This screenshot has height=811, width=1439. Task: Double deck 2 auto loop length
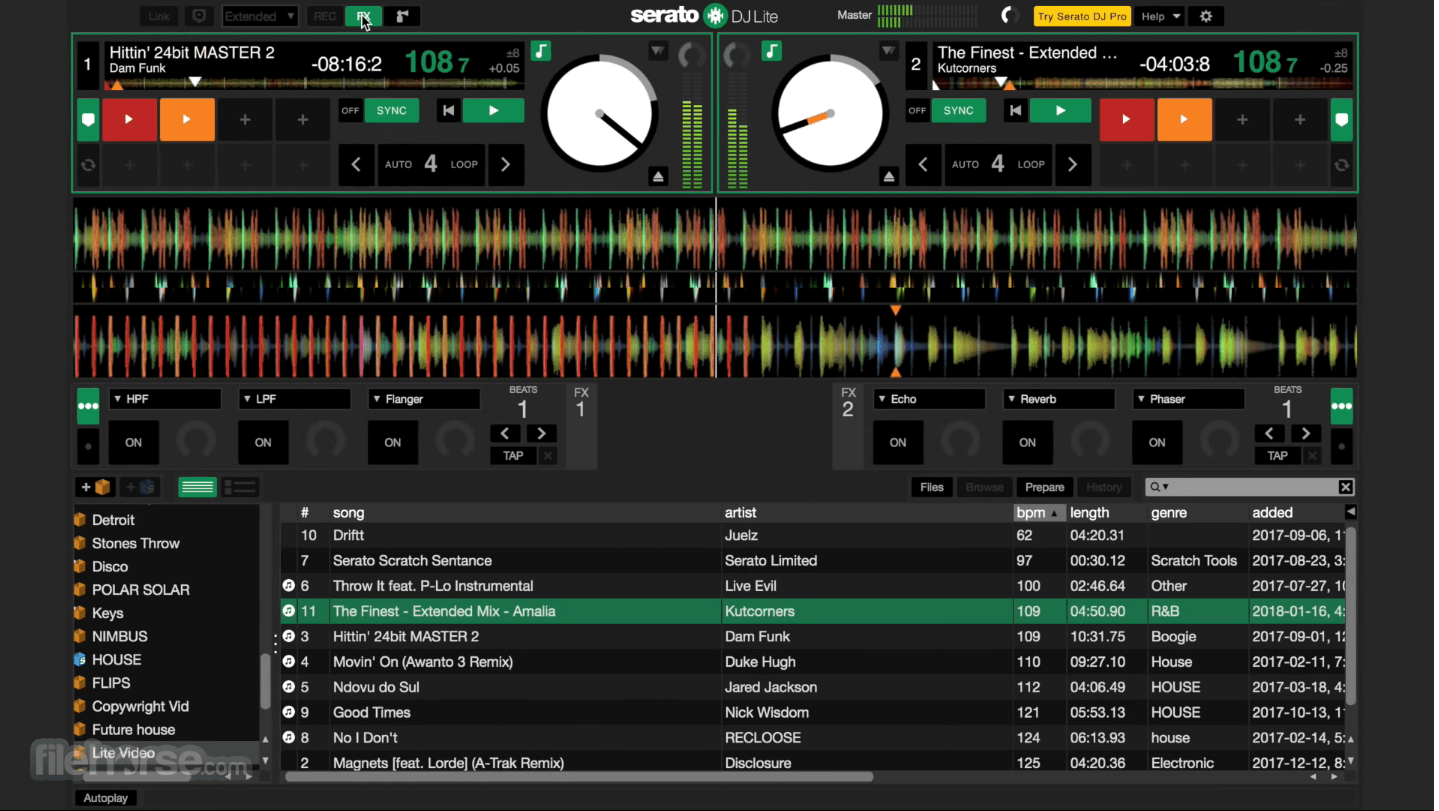(x=1072, y=164)
